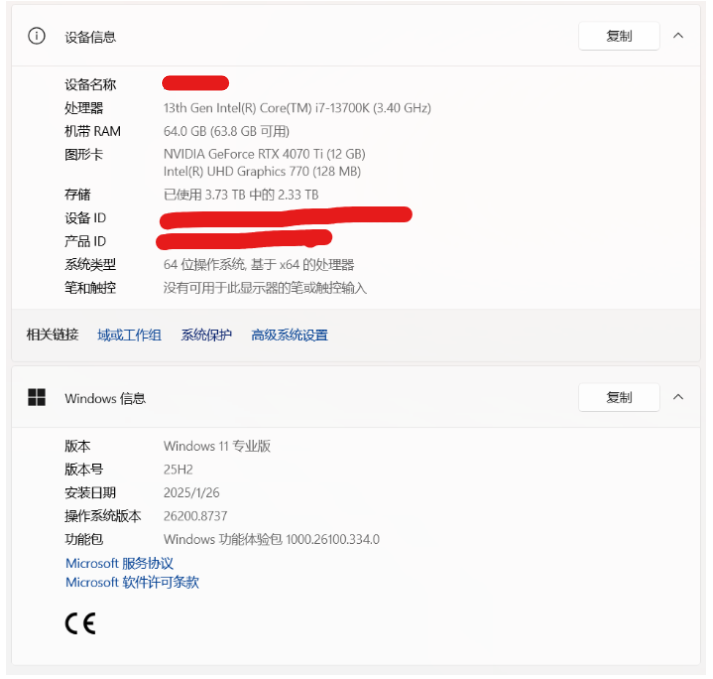Screen dimensions: 713x679
Task: Click the device info circle icon
Action: 36,36
